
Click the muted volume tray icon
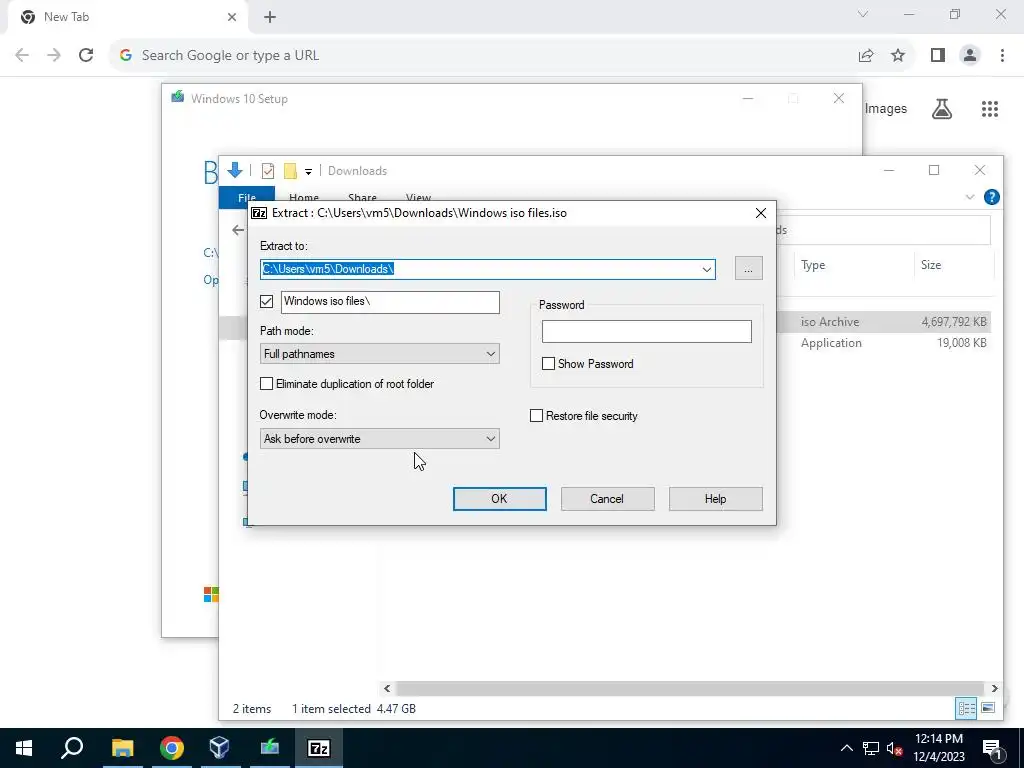click(894, 748)
